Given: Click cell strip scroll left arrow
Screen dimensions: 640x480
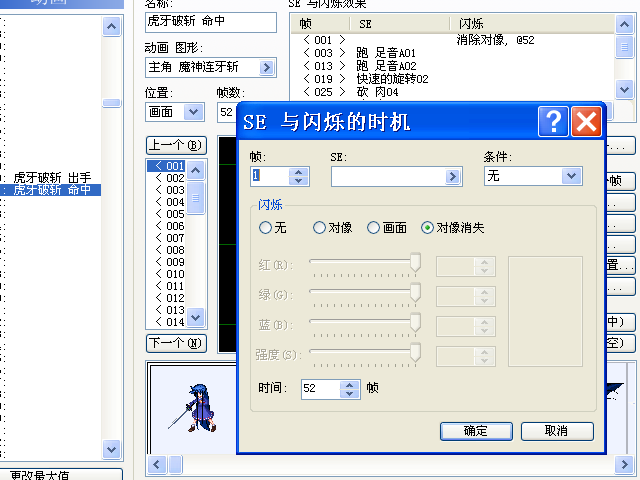Looking at the screenshot, I should [156, 464].
